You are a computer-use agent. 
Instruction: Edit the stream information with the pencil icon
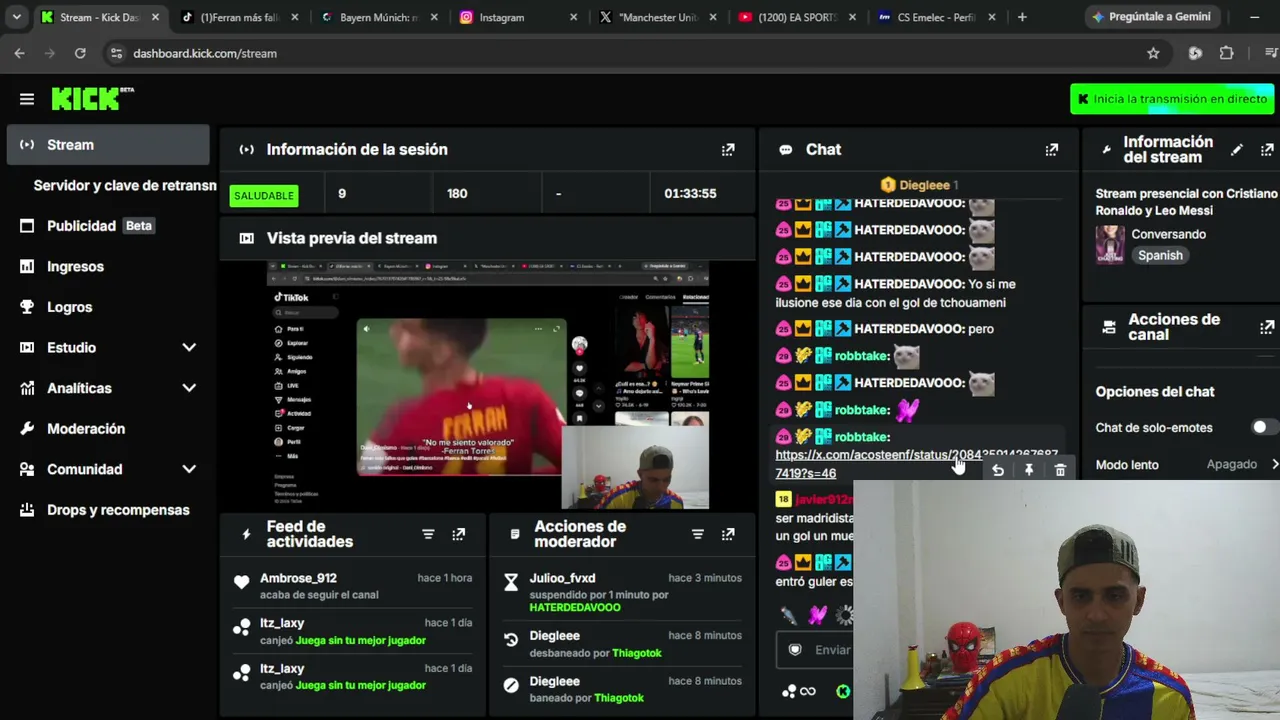[x=1237, y=150]
